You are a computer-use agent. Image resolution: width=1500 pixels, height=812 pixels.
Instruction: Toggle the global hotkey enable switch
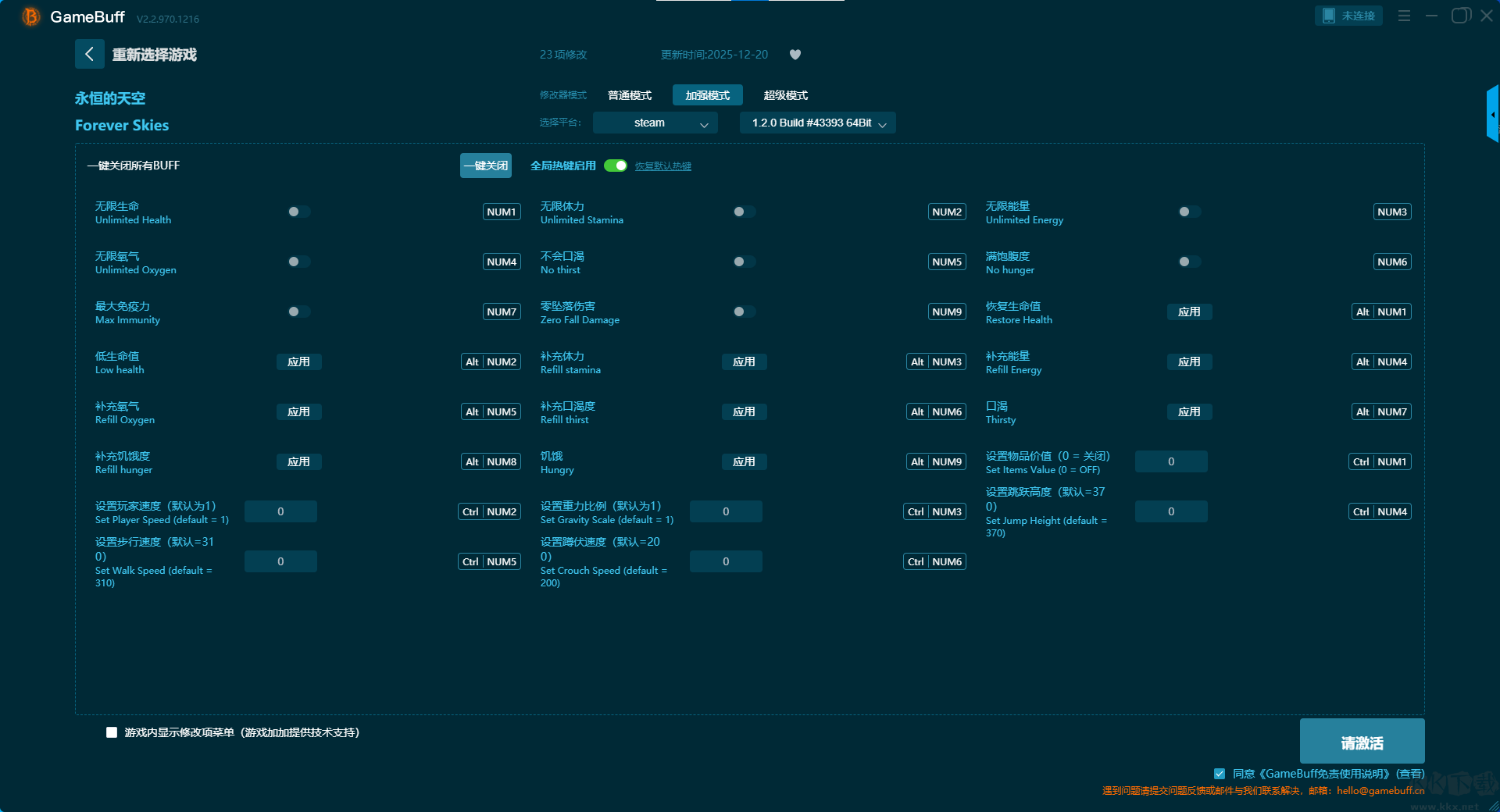coord(616,166)
